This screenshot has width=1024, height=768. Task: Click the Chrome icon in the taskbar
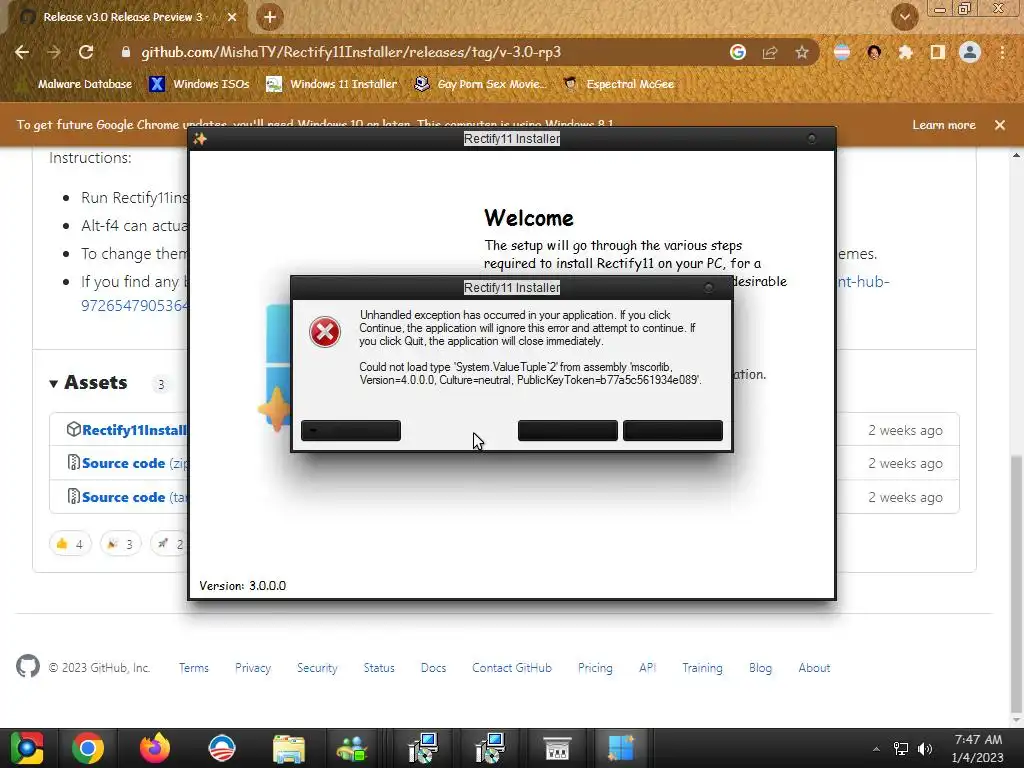[x=88, y=748]
